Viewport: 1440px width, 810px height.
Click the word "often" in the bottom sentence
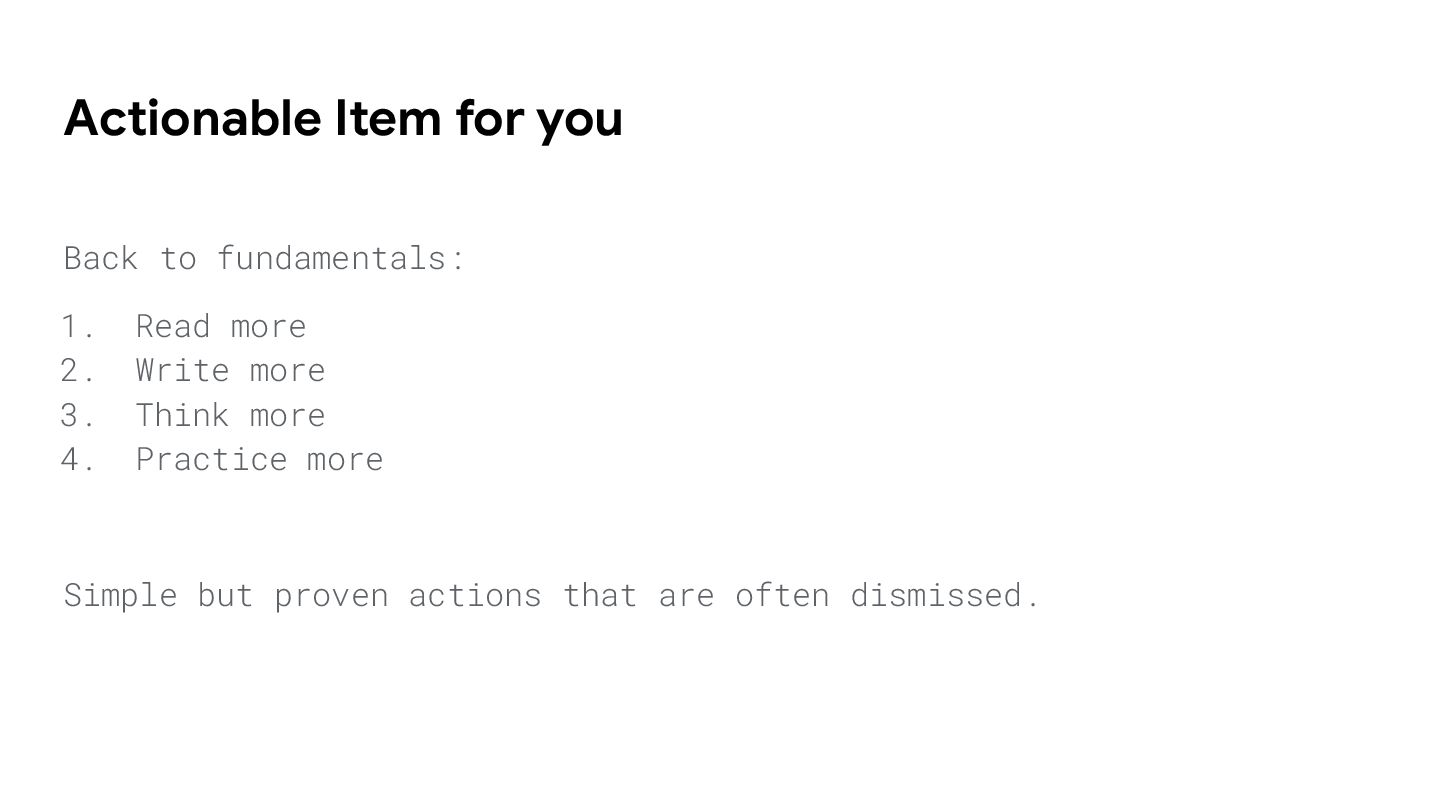(782, 595)
